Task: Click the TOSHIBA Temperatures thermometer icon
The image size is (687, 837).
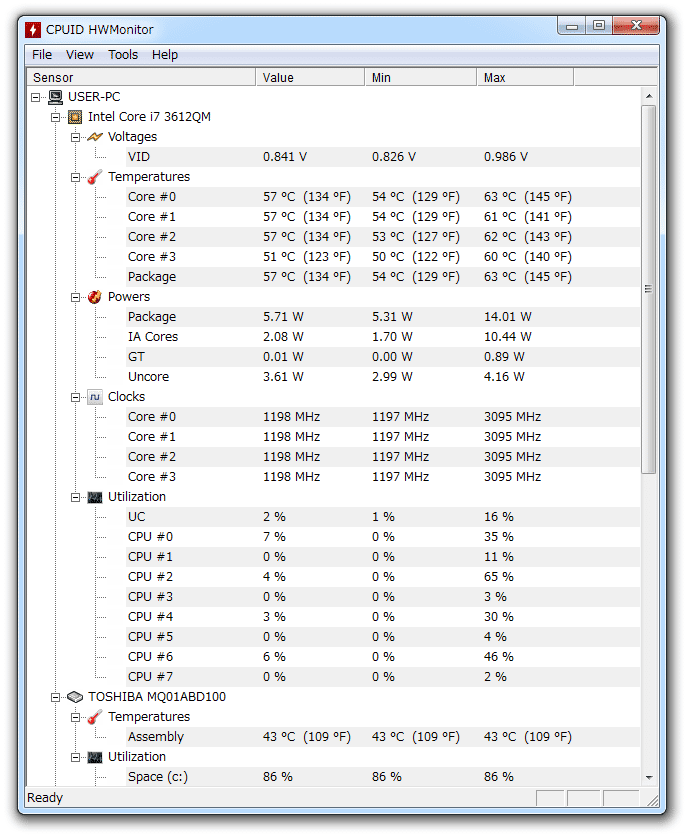Action: (94, 717)
